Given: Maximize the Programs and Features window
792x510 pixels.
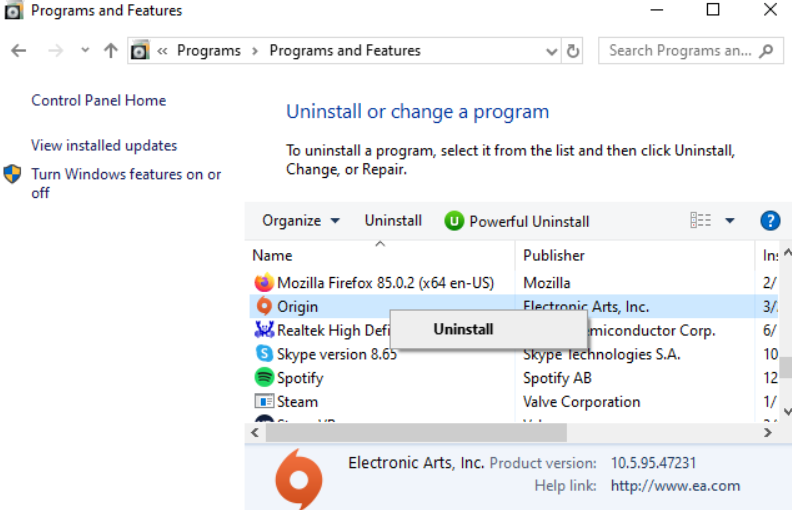Looking at the screenshot, I should (x=713, y=10).
